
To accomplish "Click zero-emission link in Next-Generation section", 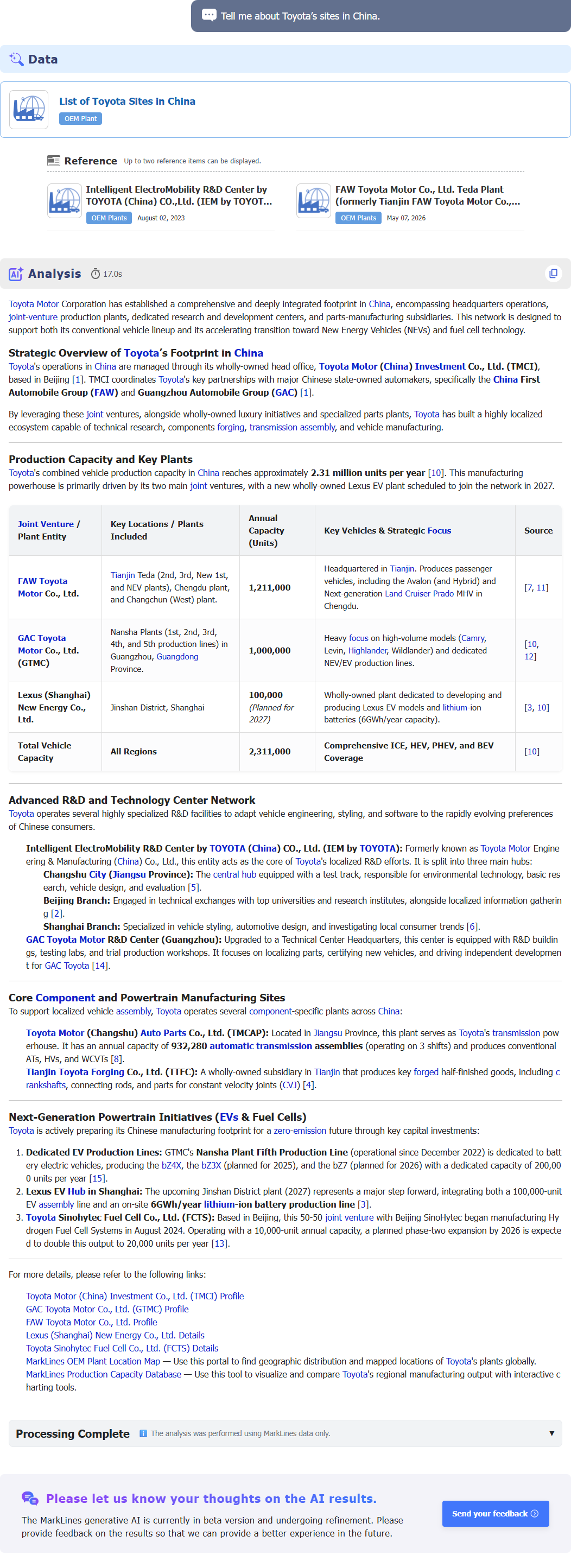I will (300, 1131).
